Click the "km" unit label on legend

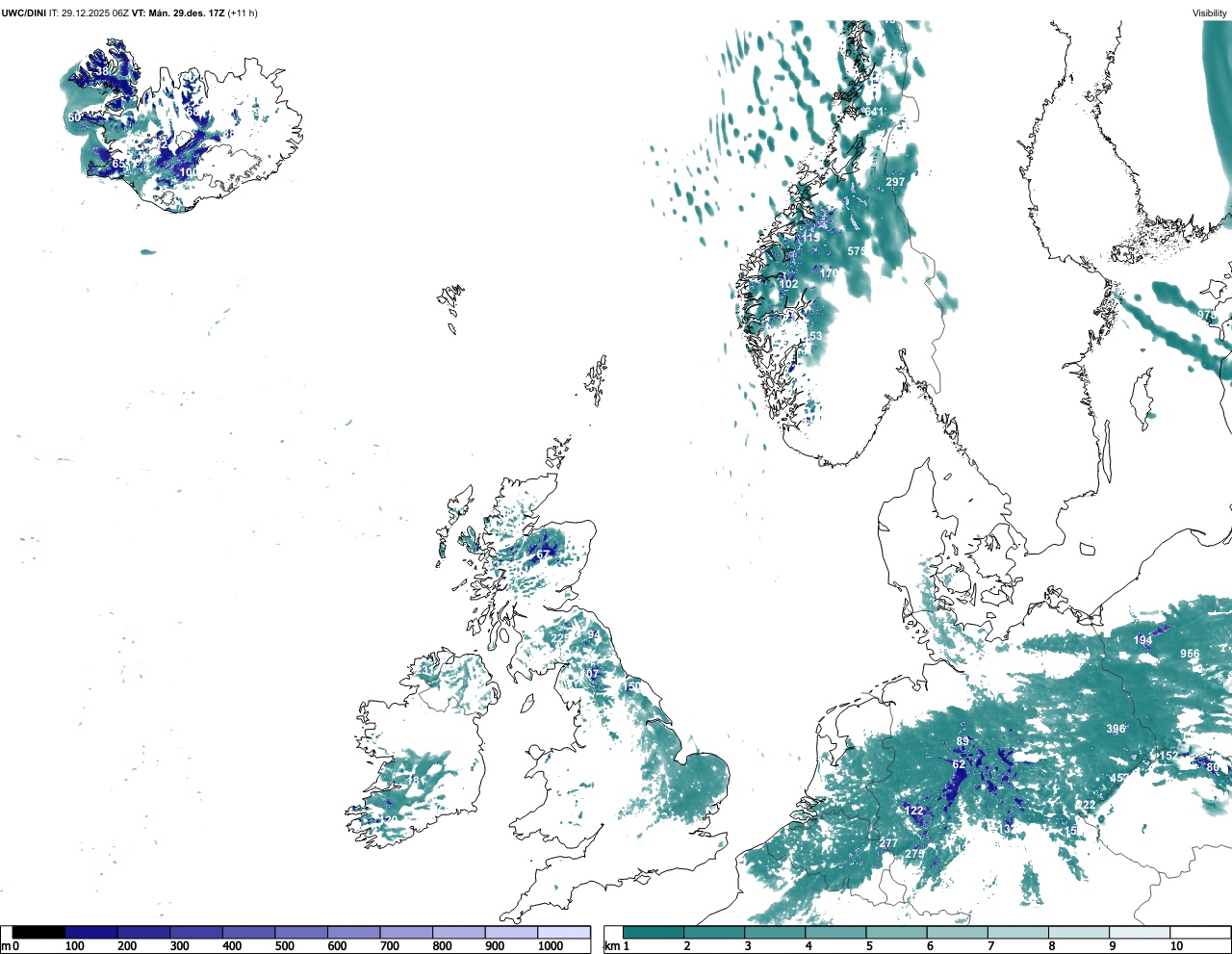pyautogui.click(x=612, y=946)
